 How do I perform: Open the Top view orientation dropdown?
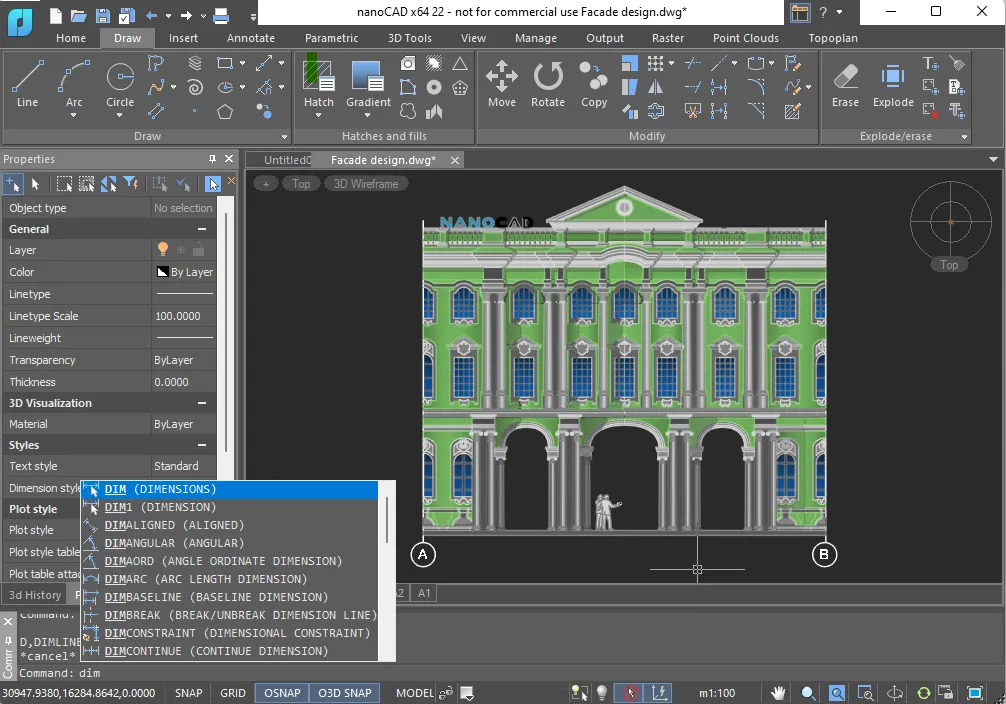301,183
